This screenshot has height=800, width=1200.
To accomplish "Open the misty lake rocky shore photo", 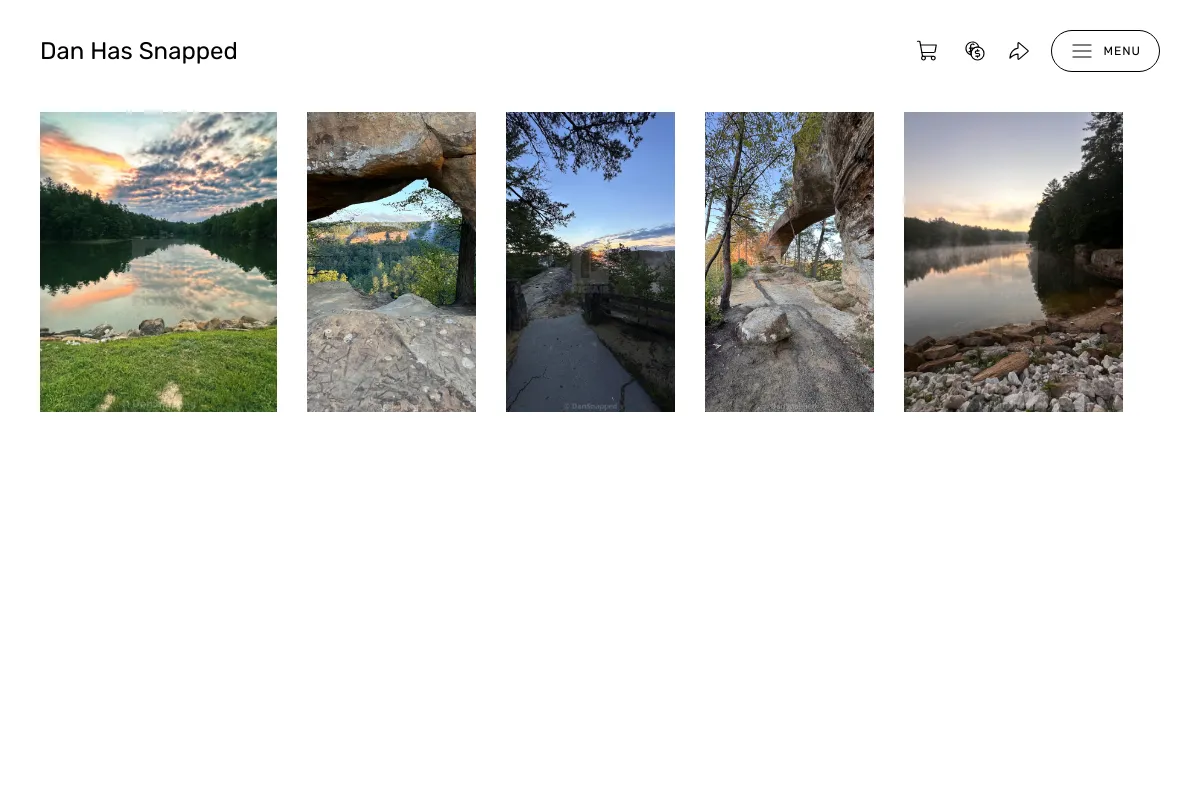I will pyautogui.click(x=1013, y=262).
